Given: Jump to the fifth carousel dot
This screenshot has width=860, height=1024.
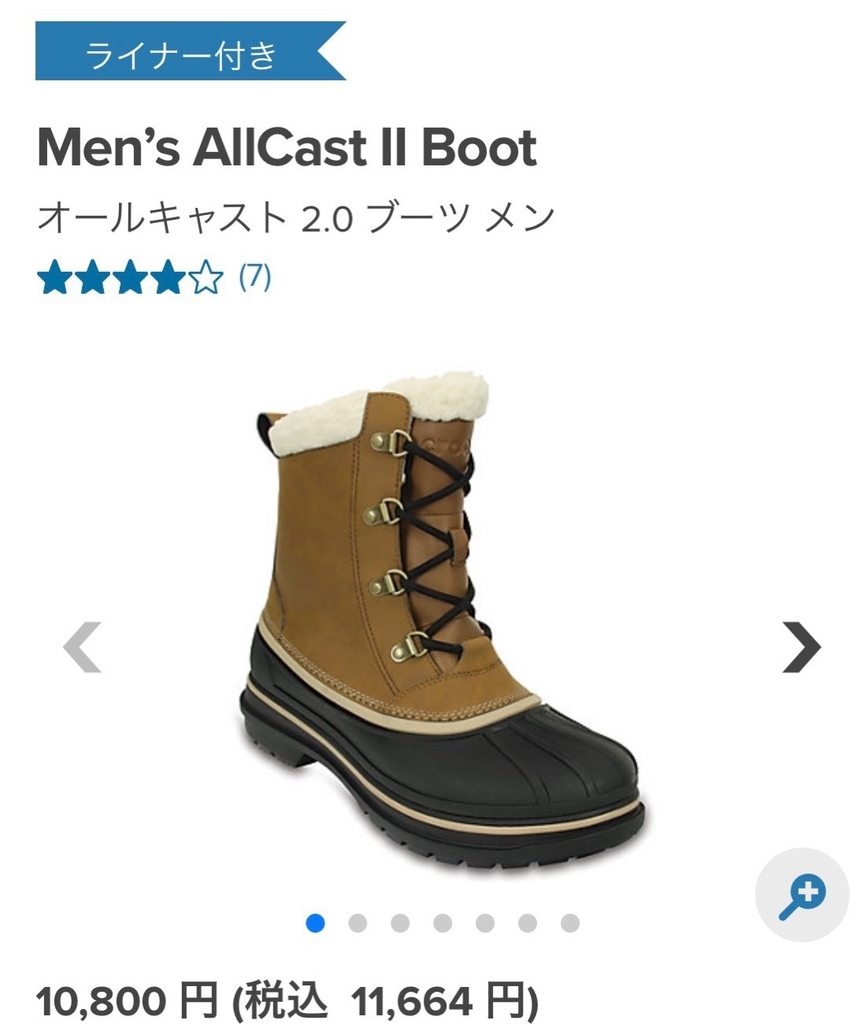Looking at the screenshot, I should pos(485,923).
